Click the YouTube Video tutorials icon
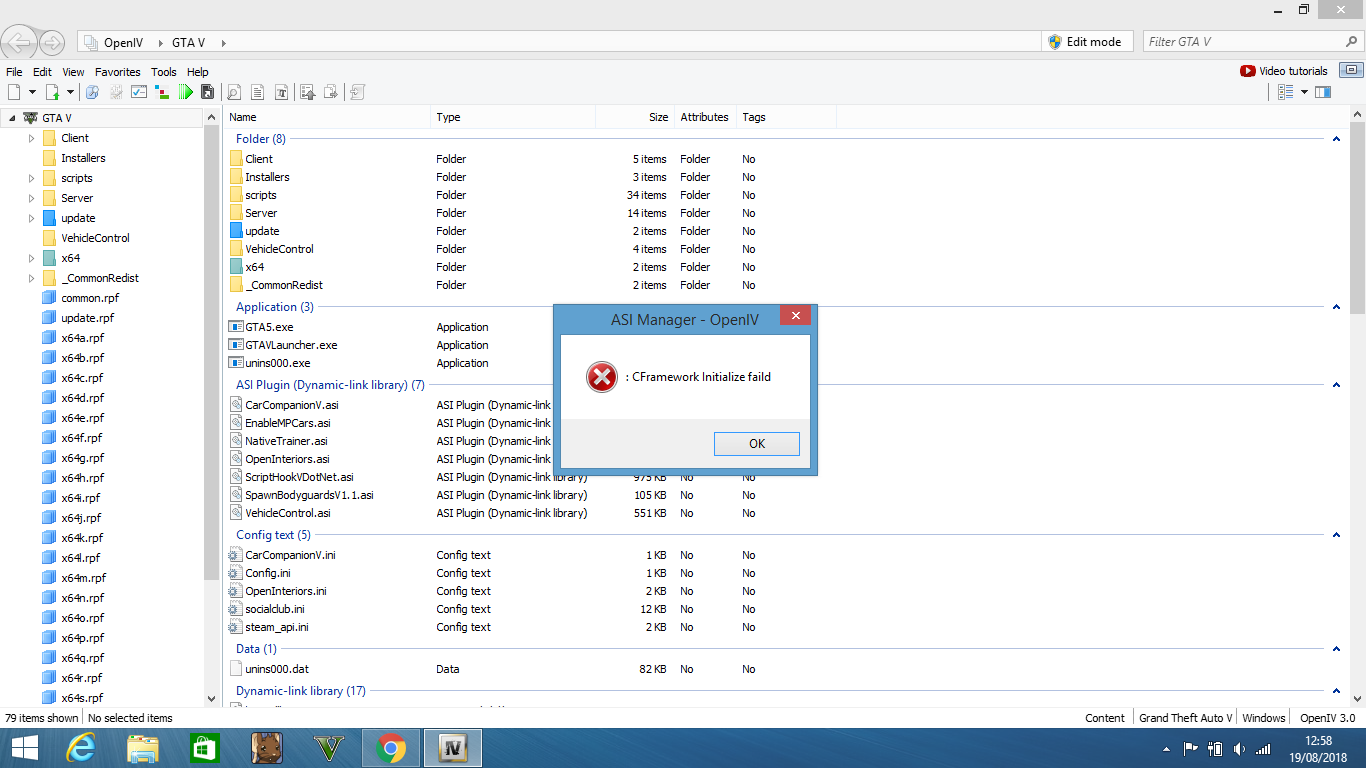The width and height of the screenshot is (1366, 768). pos(1247,71)
